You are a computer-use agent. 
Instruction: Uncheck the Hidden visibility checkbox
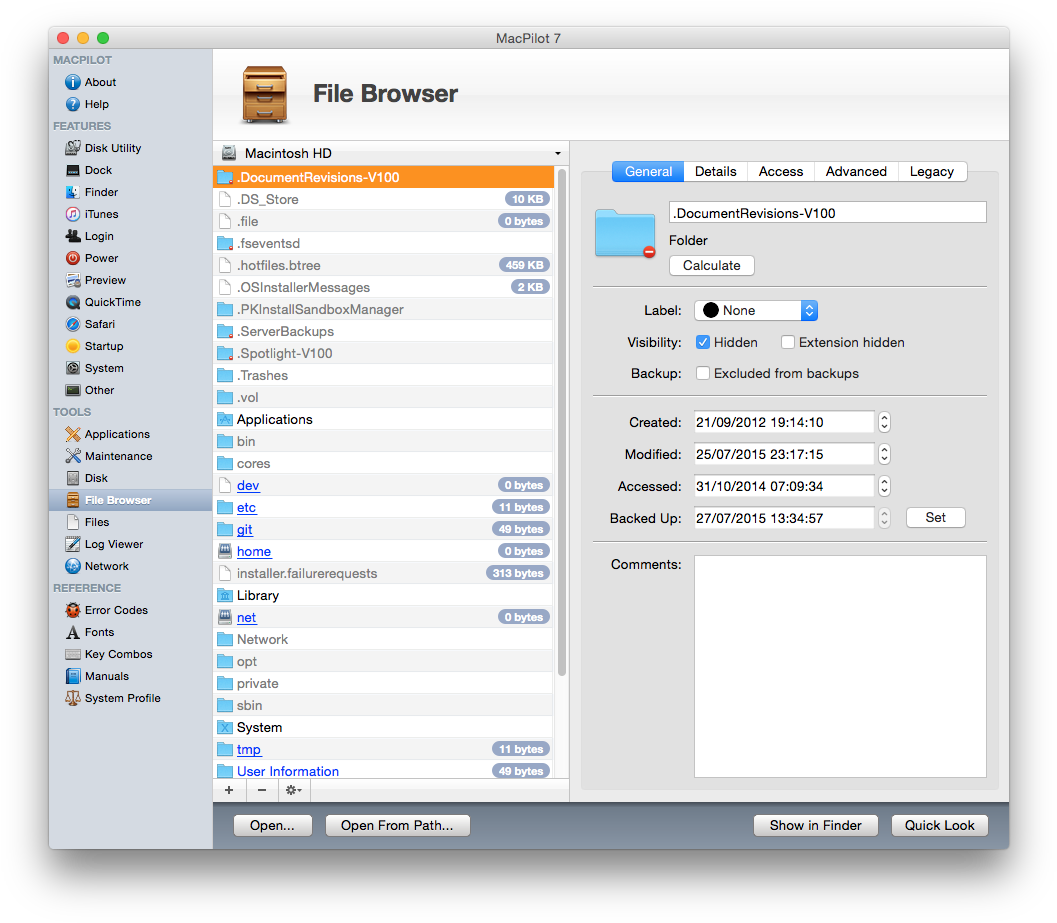point(702,342)
